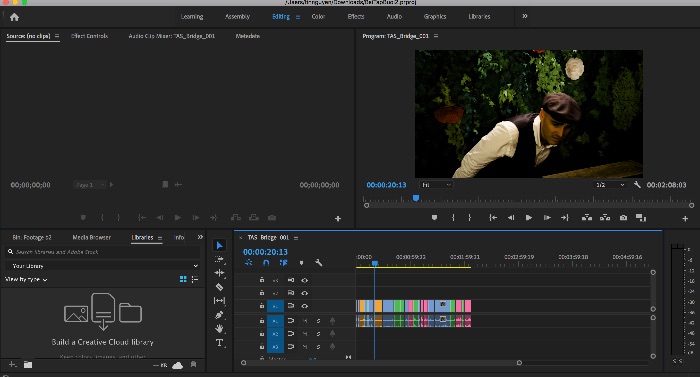Click the Extract button in Program monitor
The width and height of the screenshot is (700, 377).
[605, 218]
